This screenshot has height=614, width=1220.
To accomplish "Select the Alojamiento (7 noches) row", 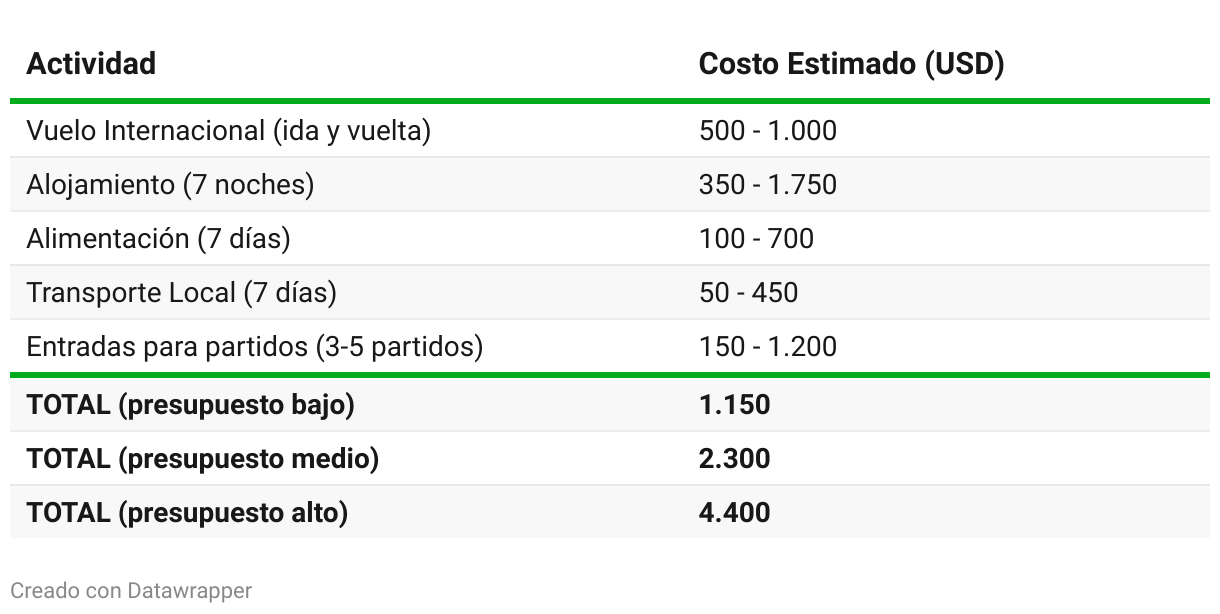I will (x=610, y=185).
